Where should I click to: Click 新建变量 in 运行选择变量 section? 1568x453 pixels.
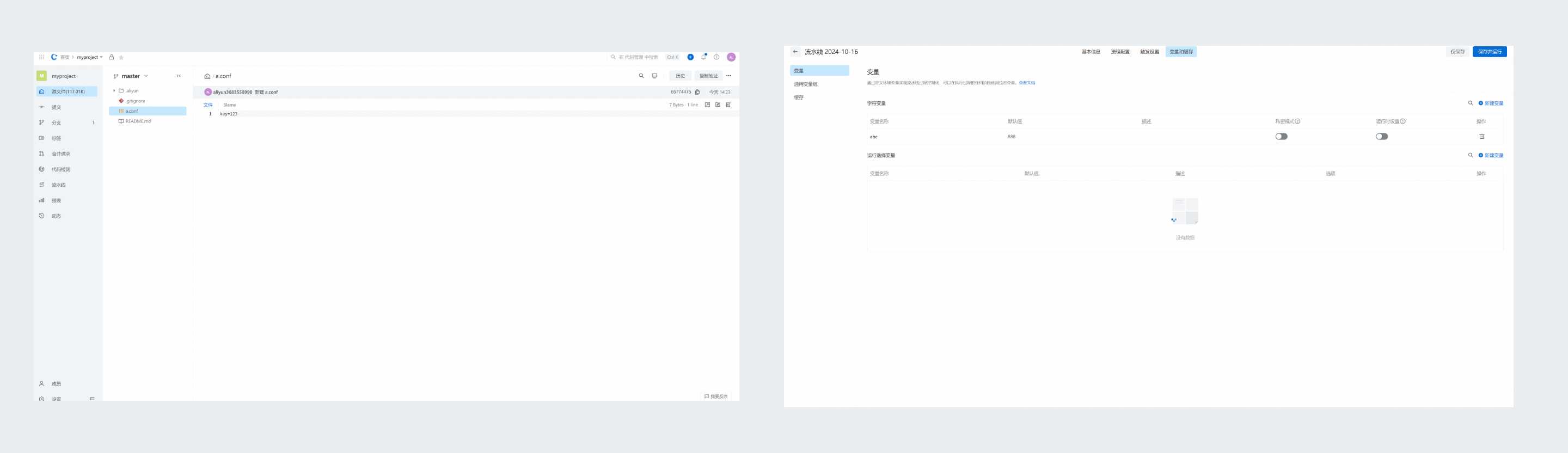click(1491, 155)
